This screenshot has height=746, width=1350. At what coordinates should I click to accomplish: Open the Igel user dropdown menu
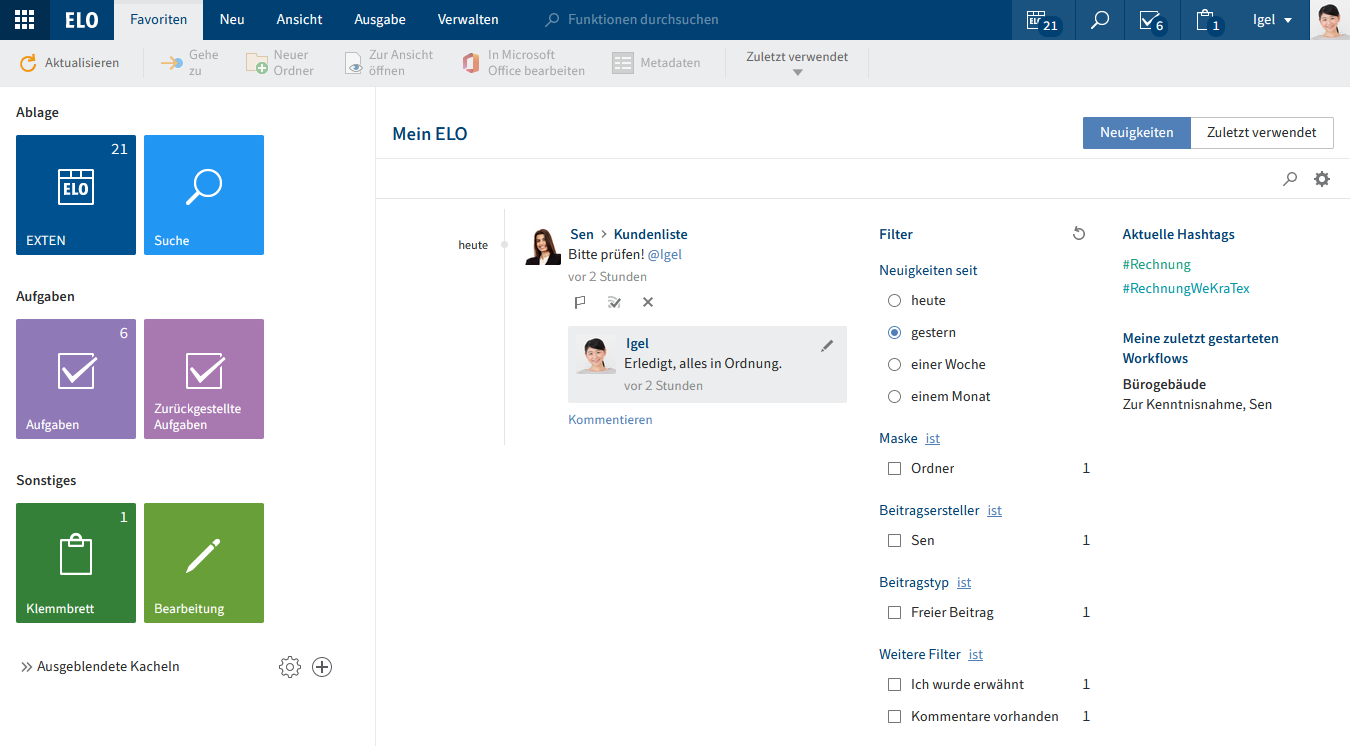pos(1272,20)
